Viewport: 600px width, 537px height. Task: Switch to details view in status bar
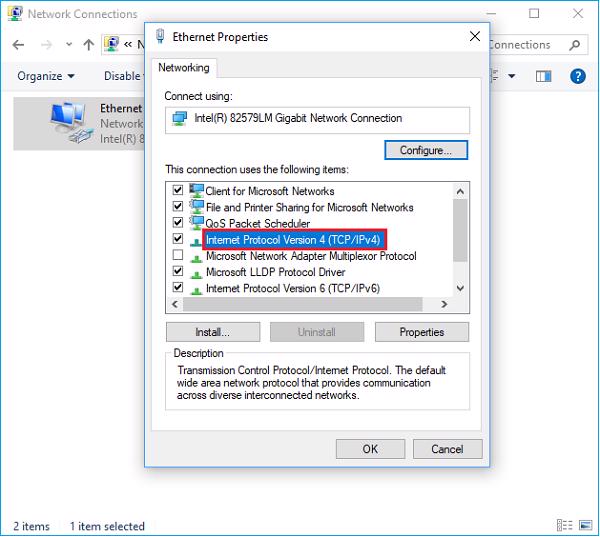(564, 526)
